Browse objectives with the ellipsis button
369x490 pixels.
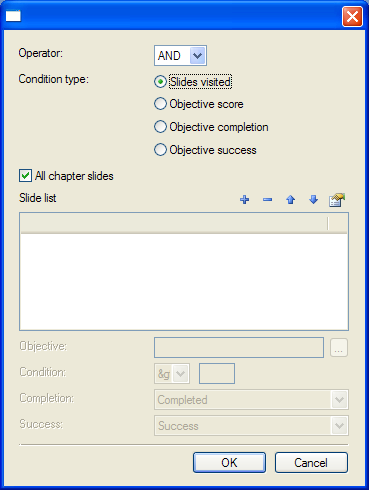click(x=339, y=348)
